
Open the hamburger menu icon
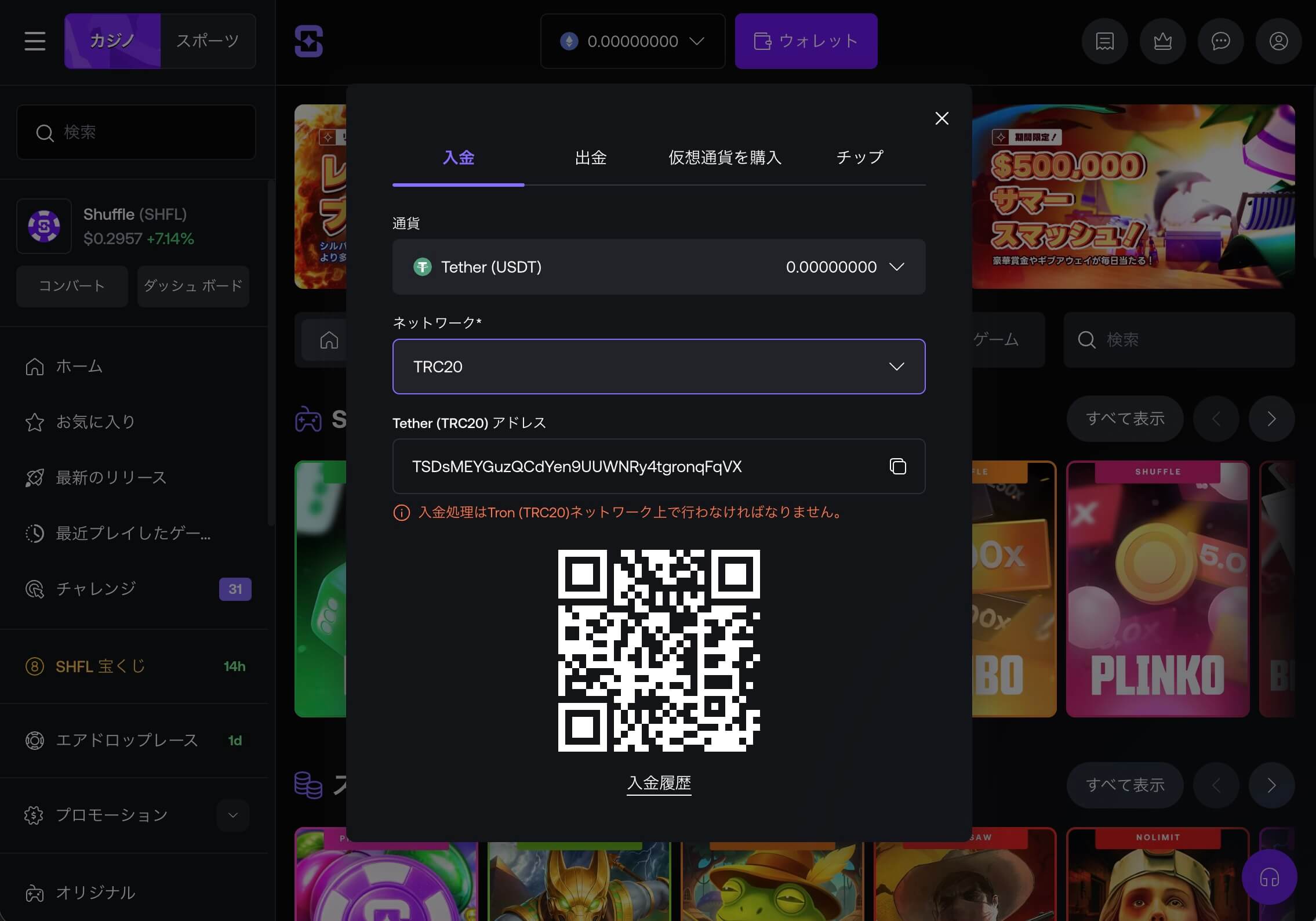(x=35, y=41)
